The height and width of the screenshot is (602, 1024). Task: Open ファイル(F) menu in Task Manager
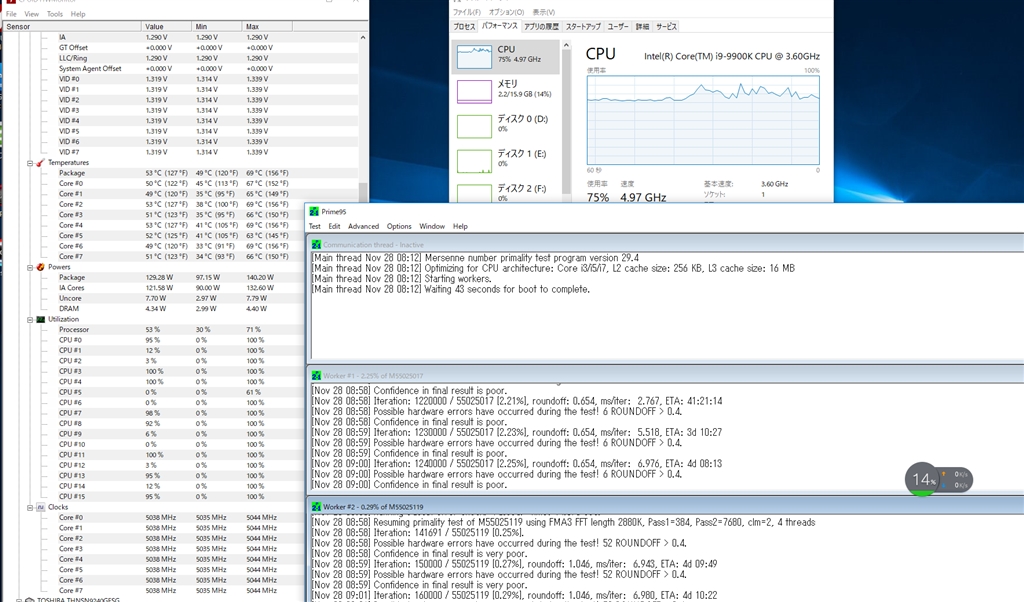tap(467, 12)
